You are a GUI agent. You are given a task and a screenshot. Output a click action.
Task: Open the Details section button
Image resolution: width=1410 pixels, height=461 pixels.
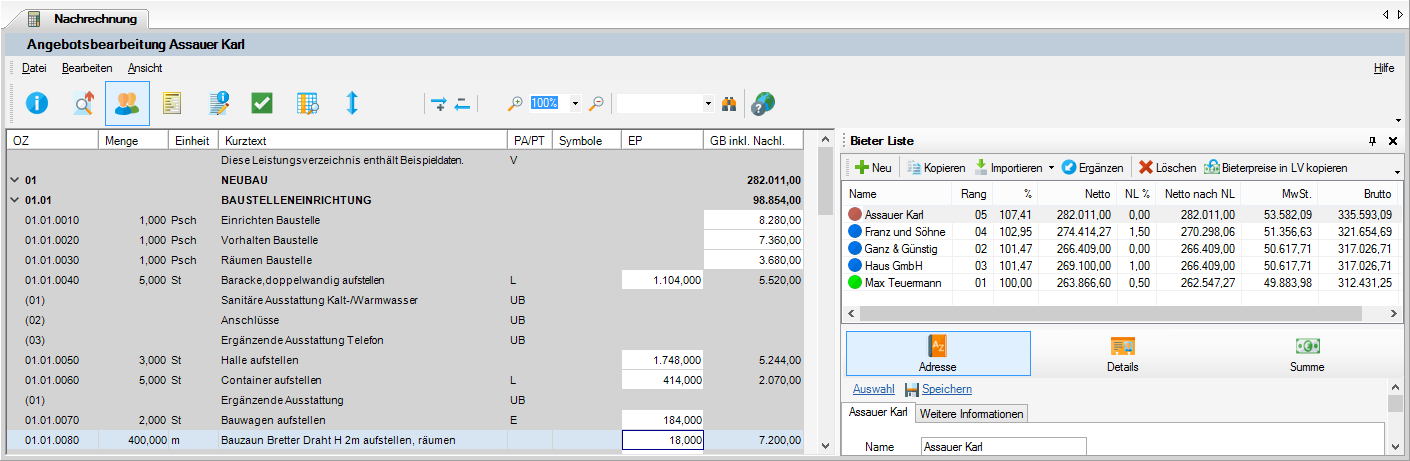pos(1123,354)
